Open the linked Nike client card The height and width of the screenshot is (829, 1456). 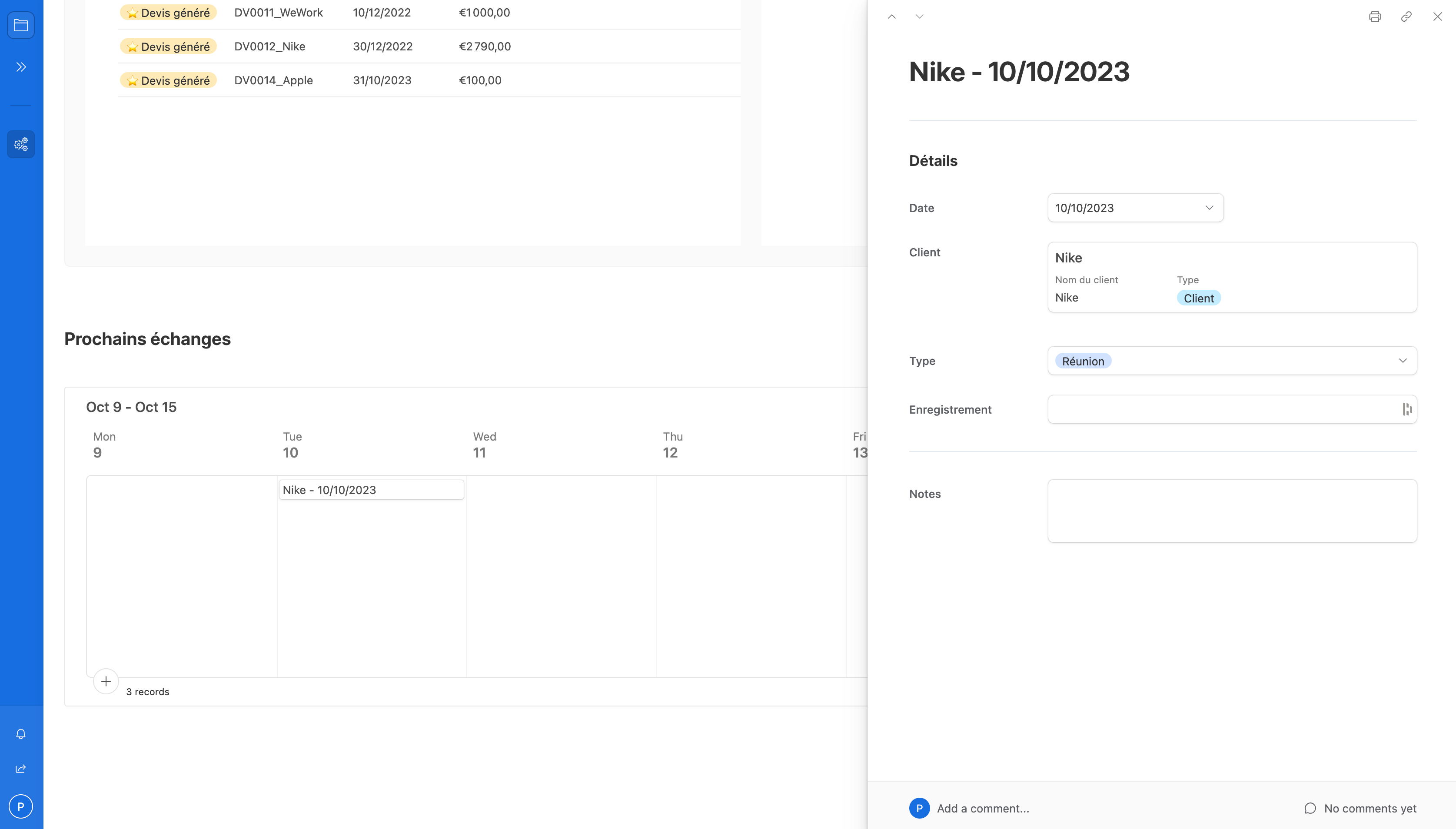pos(1232,277)
